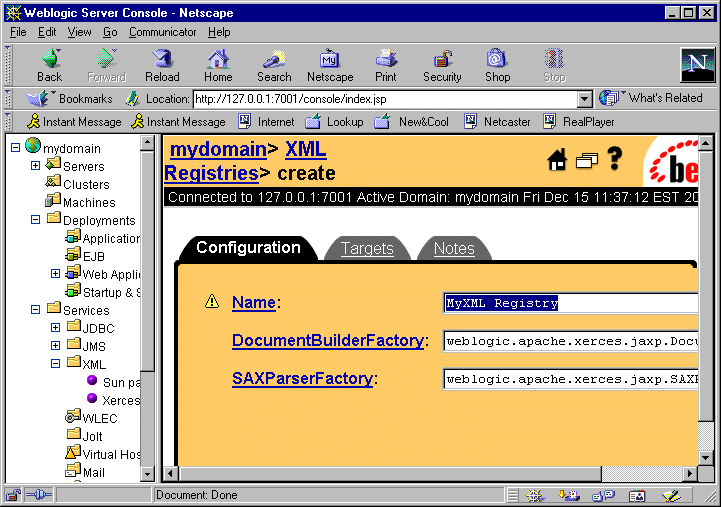Screen dimensions: 721x507
Task: Print the page with the Print button
Action: pyautogui.click(x=386, y=65)
